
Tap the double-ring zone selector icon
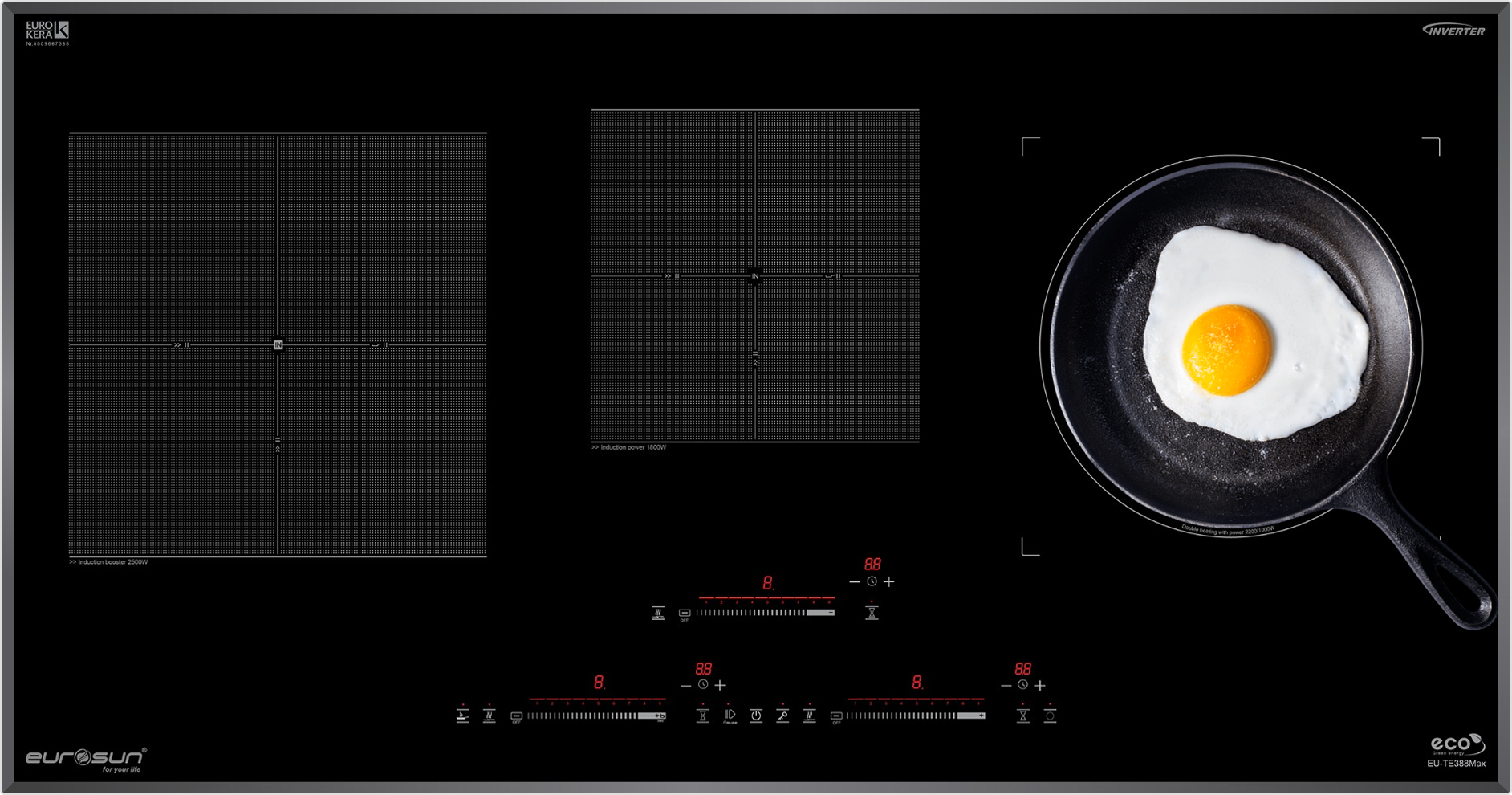1050,715
